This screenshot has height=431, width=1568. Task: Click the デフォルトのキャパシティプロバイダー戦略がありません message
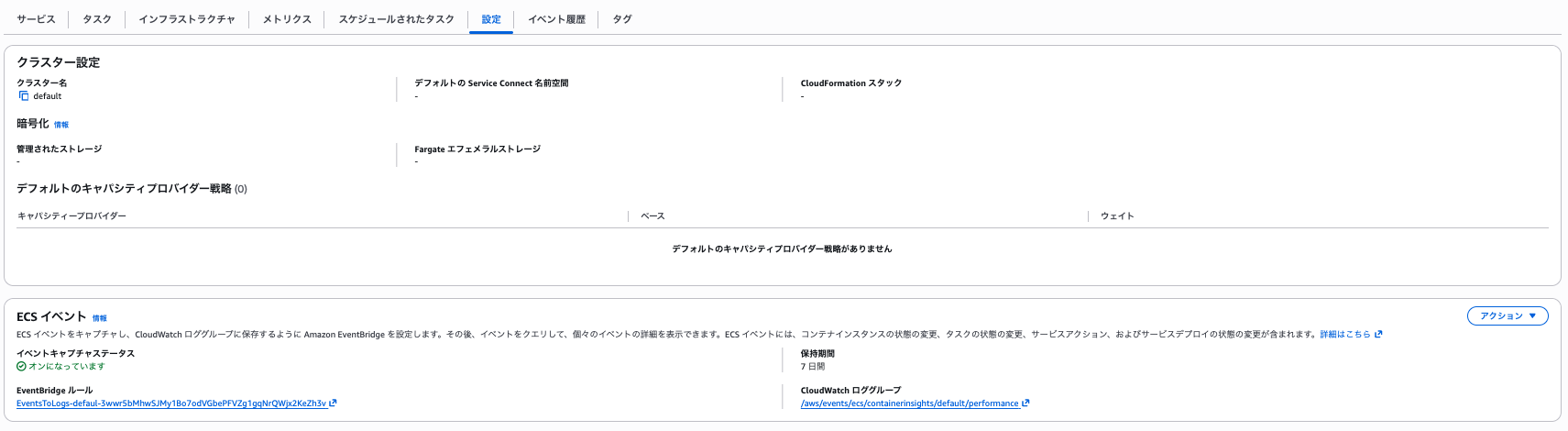click(782, 249)
